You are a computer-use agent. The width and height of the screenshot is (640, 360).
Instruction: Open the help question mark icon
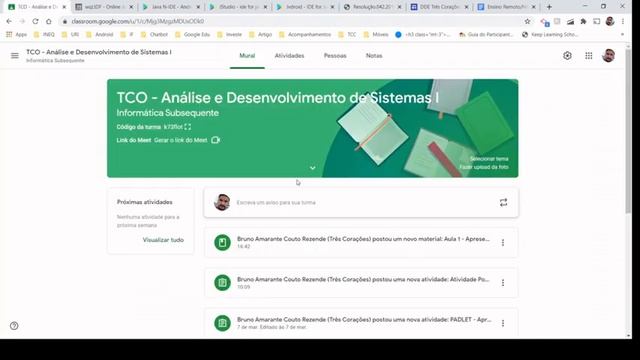[14, 326]
